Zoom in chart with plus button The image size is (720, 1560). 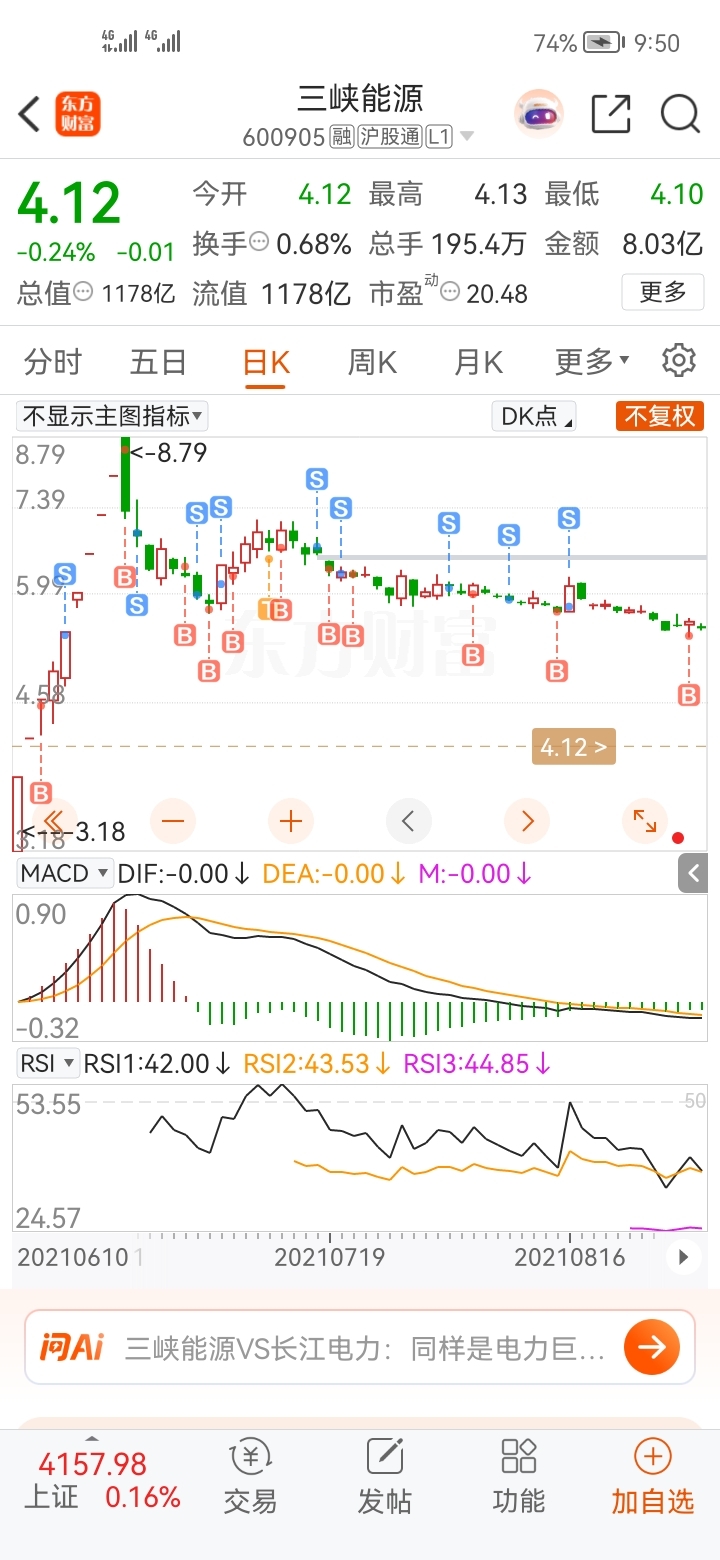[291, 821]
